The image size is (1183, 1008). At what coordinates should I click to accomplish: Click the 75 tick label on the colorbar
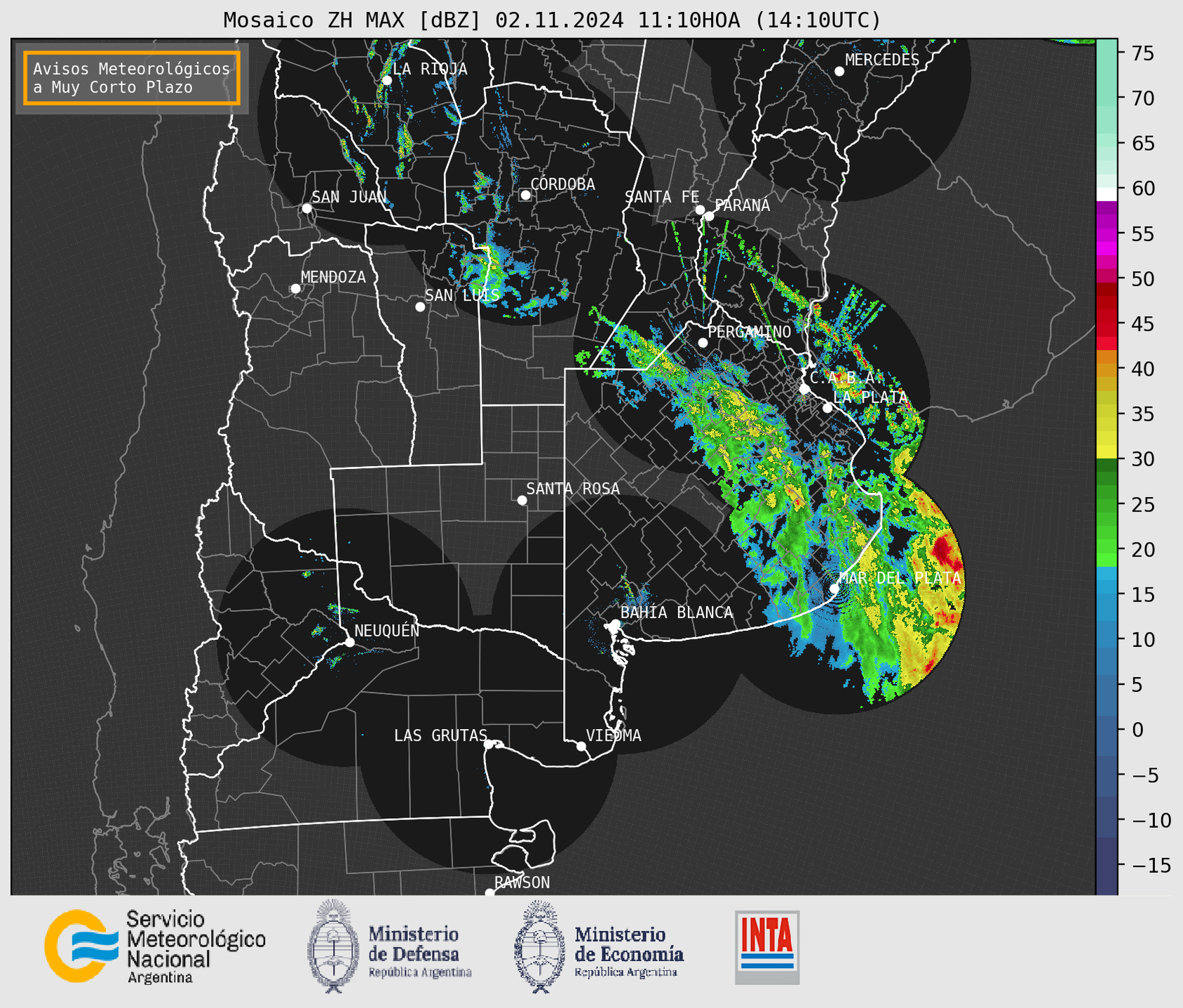pyautogui.click(x=1142, y=53)
